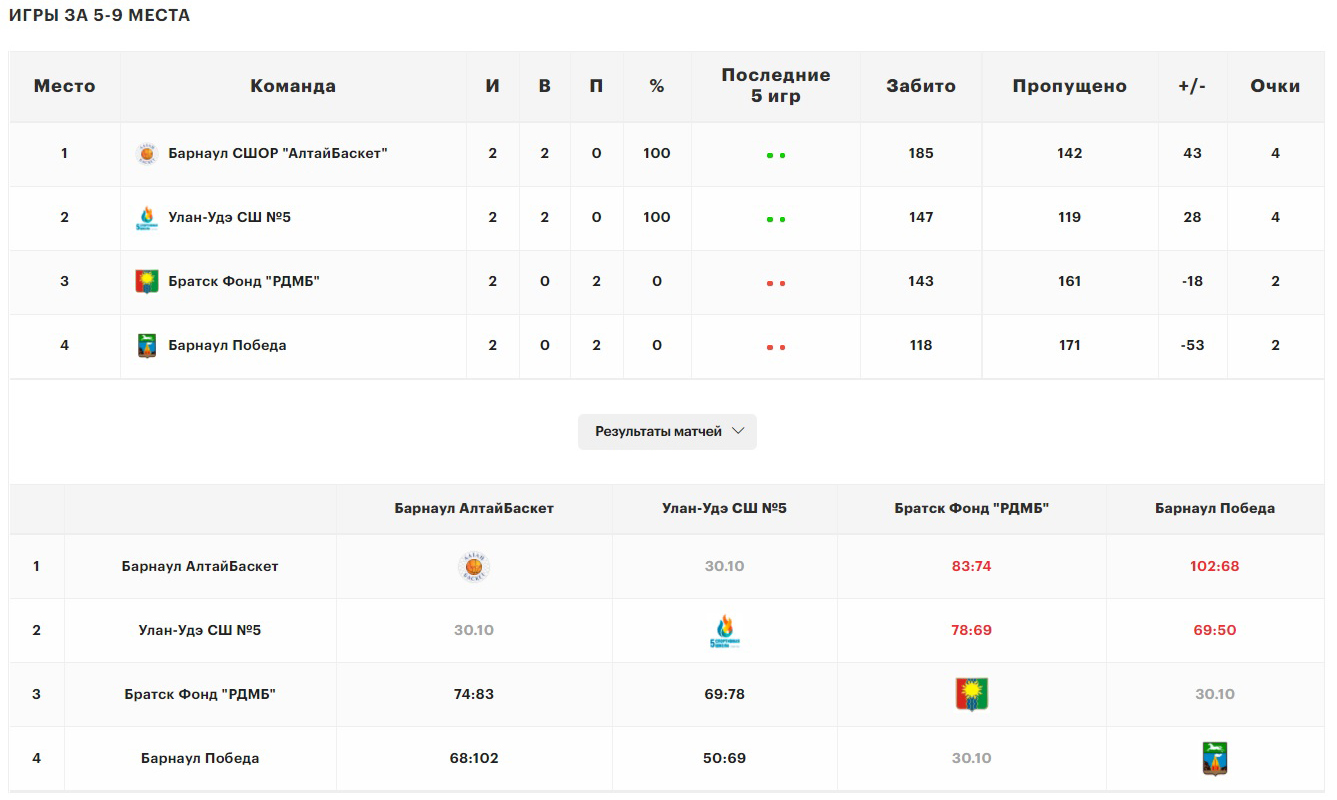Click Братск crest in results matrix diagonal

[x=972, y=695]
